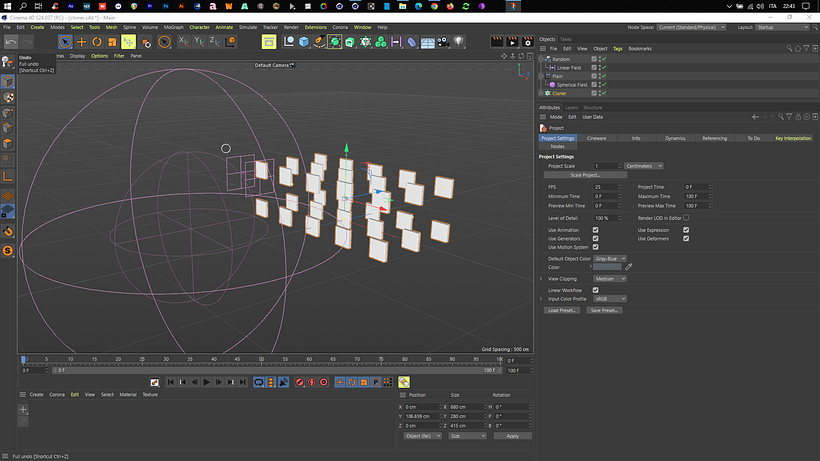Toggle the Use Animation checkbox
820x461 pixels.
(x=596, y=230)
